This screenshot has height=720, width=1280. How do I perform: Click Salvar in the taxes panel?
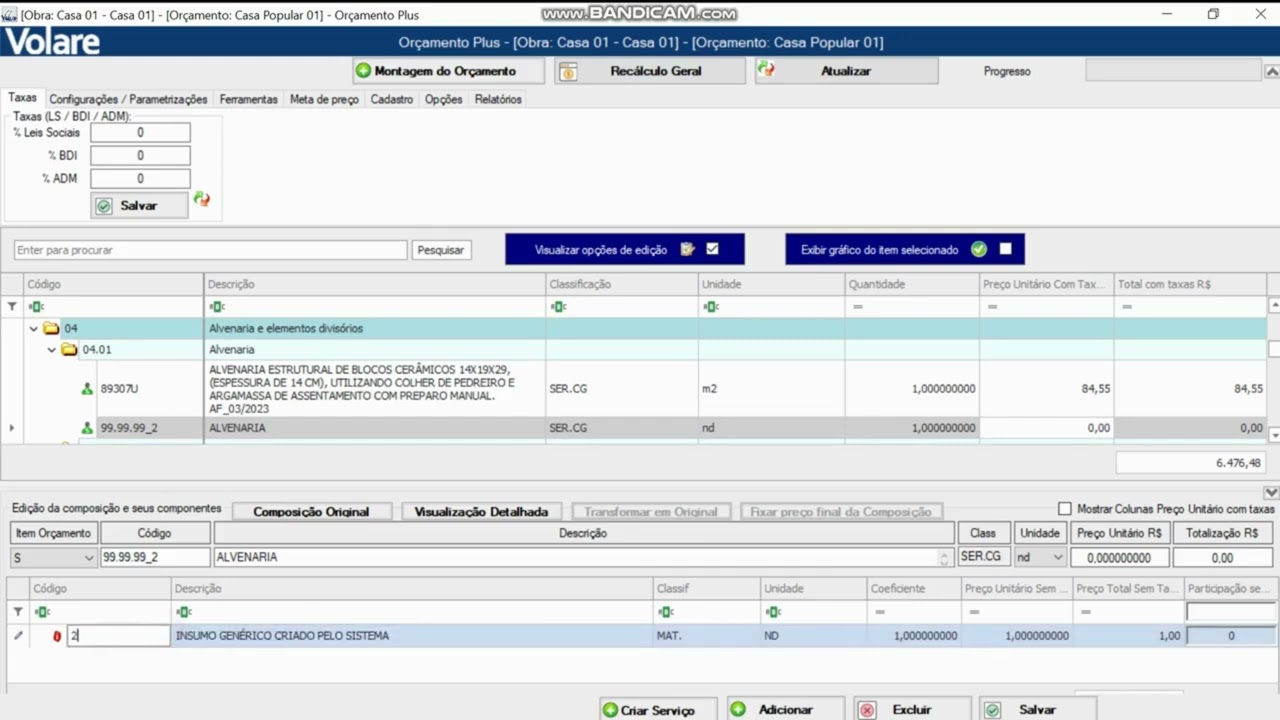tap(139, 205)
